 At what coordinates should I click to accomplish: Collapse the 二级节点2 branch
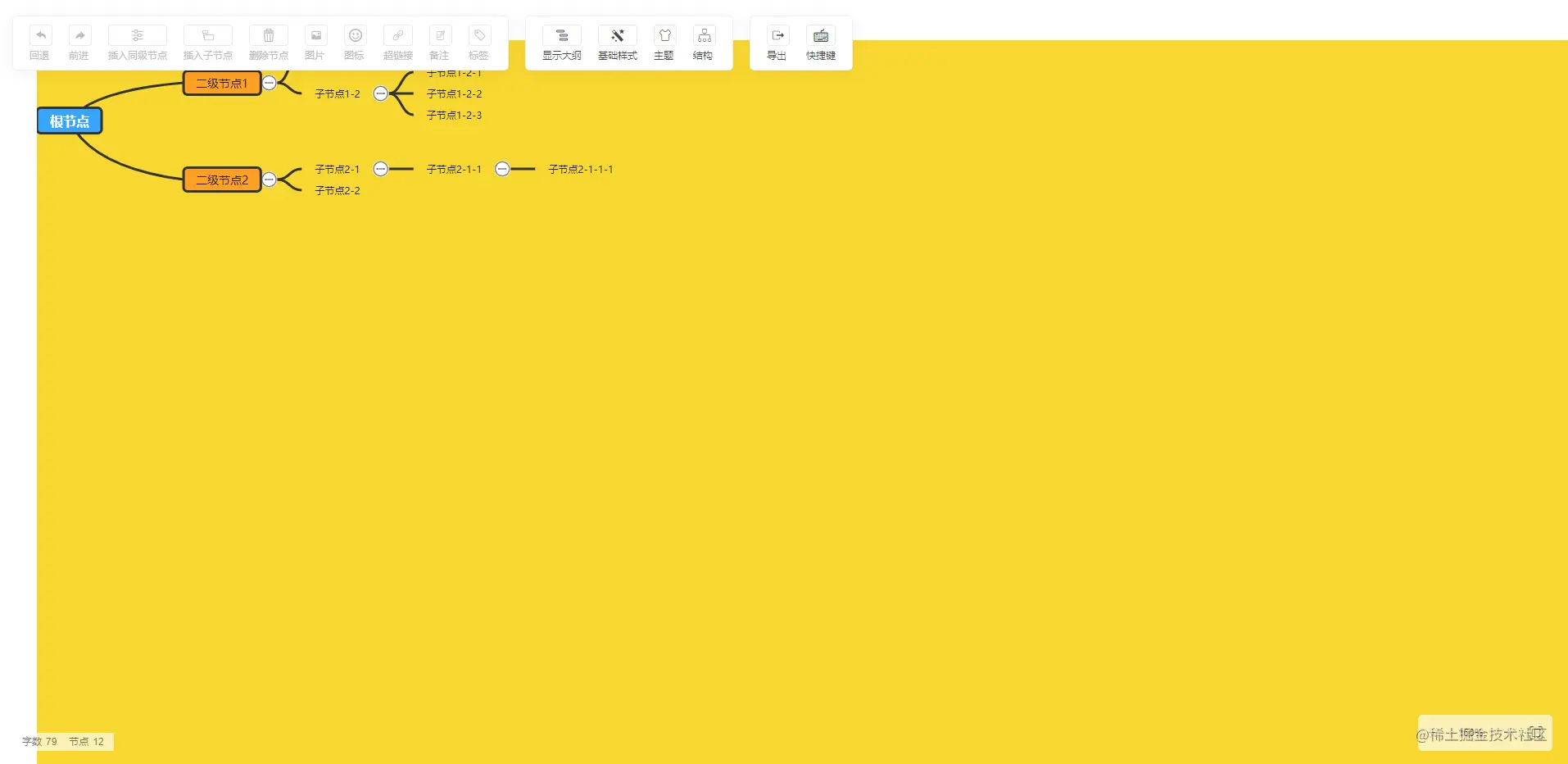tap(269, 179)
